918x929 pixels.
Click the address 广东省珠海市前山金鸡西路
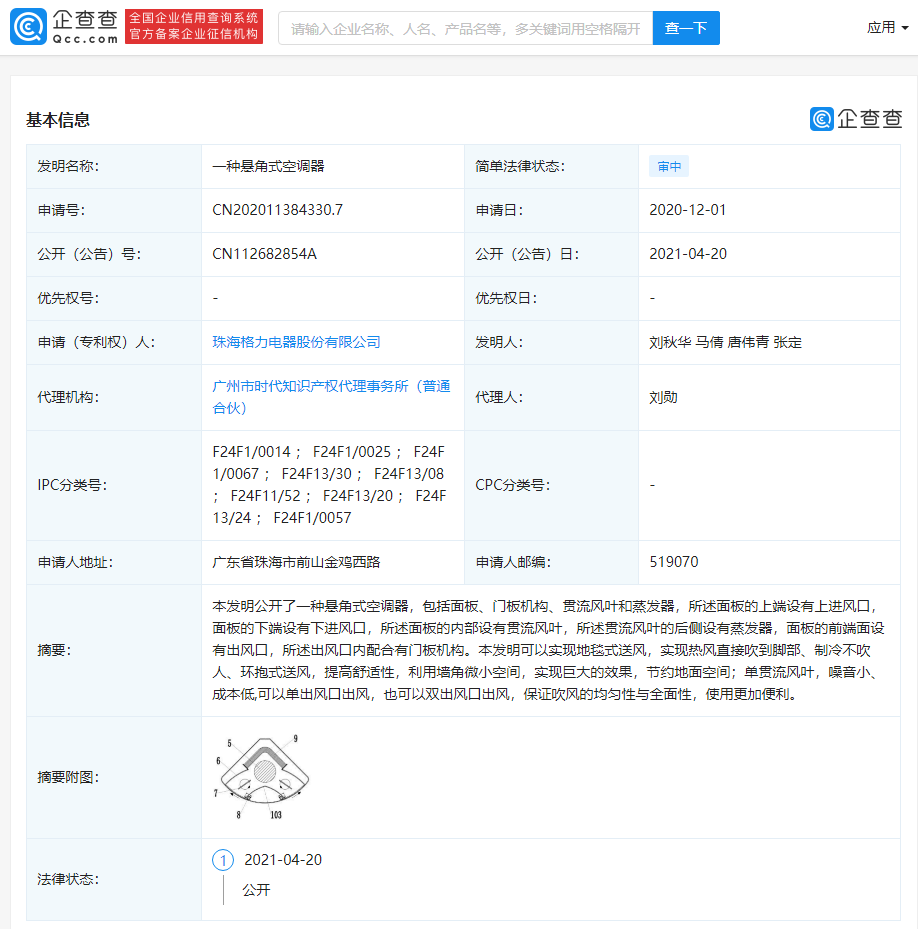(296, 562)
